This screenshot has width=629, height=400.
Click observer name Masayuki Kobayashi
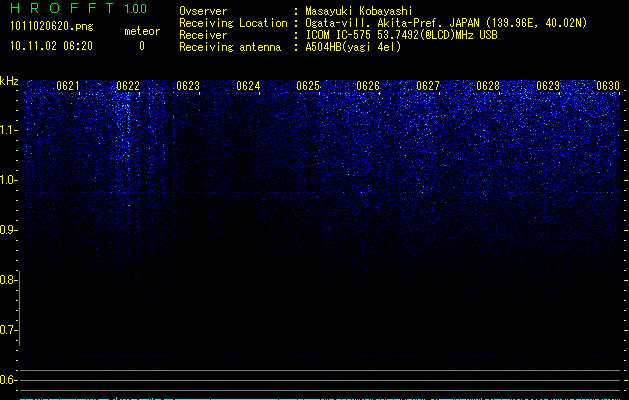359,11
